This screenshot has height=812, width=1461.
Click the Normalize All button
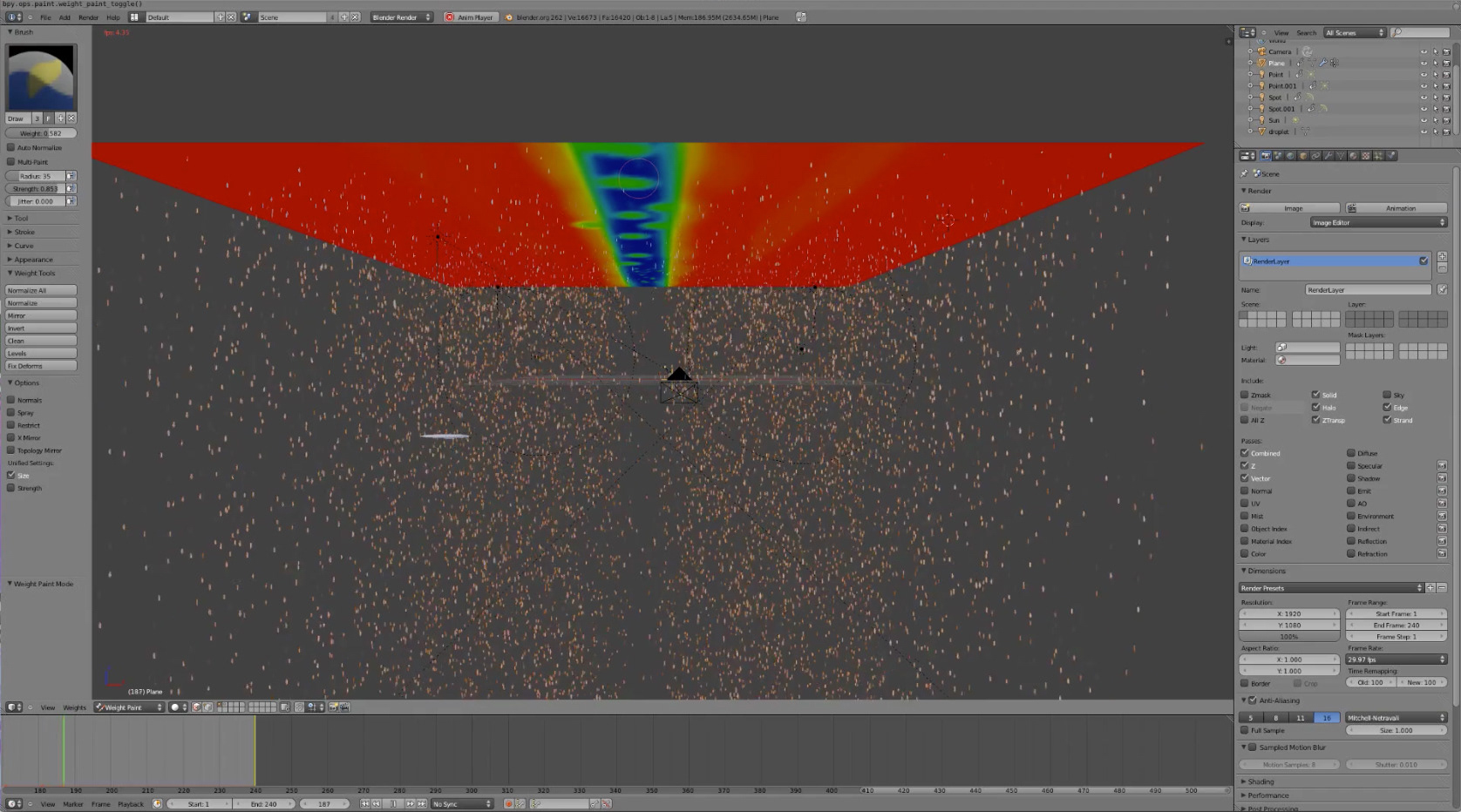coord(41,290)
